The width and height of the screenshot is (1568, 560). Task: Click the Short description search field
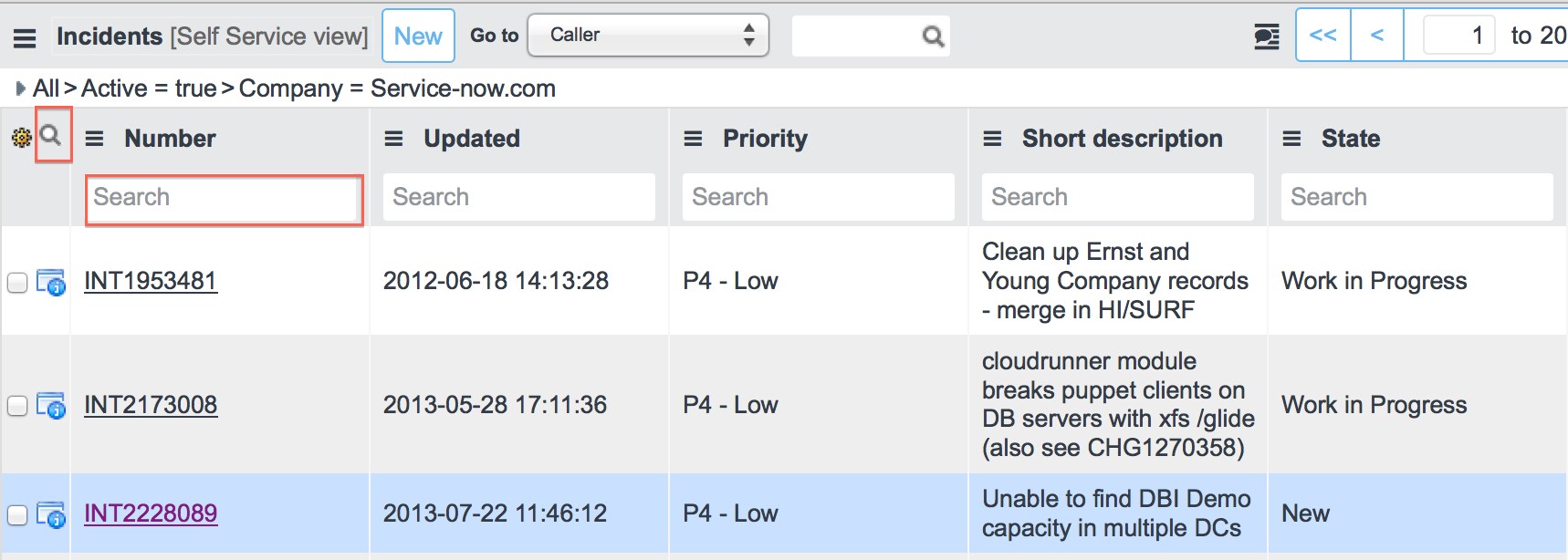(1118, 197)
